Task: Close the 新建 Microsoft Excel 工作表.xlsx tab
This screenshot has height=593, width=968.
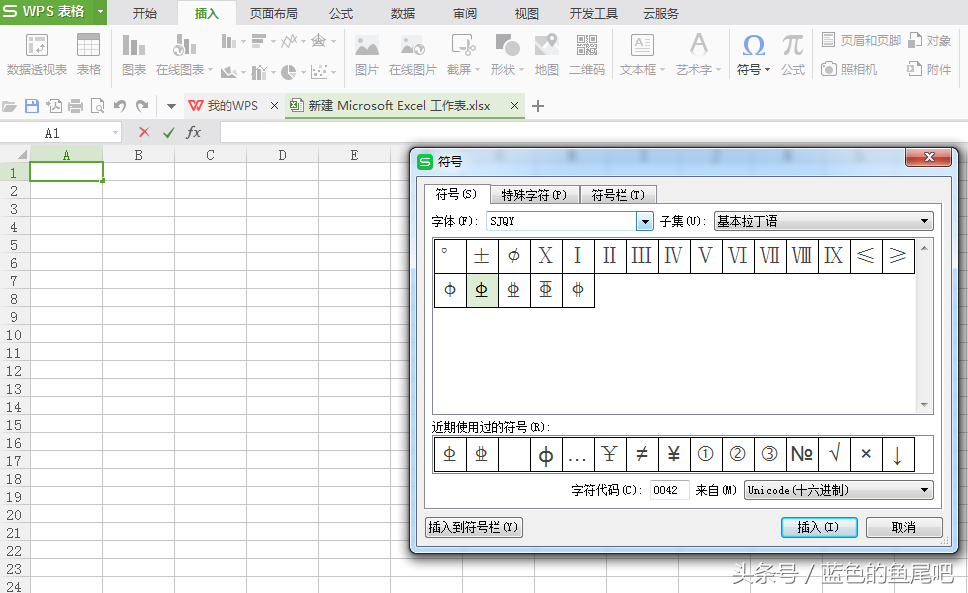Action: point(514,106)
